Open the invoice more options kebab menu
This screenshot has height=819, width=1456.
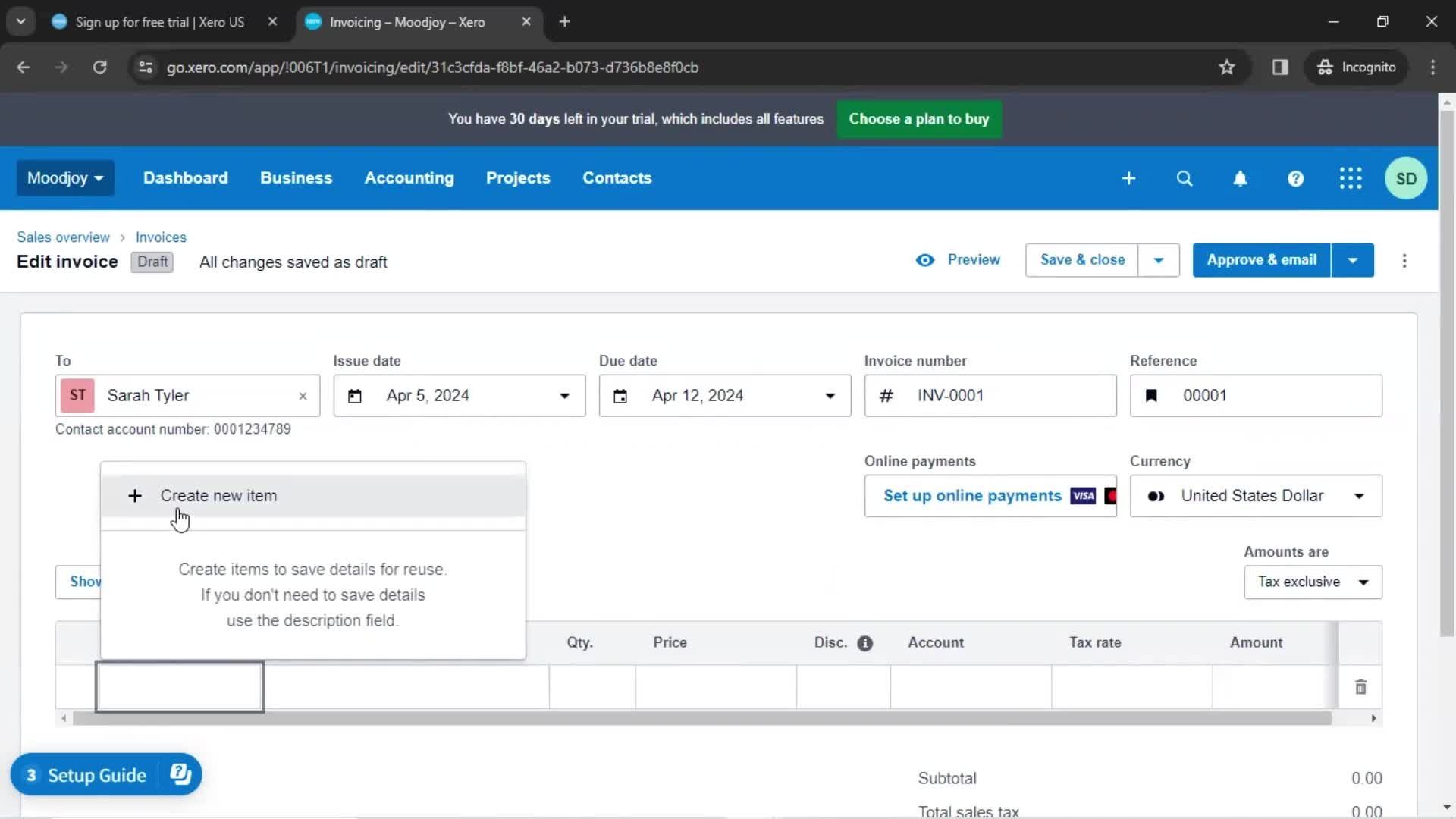coord(1404,261)
